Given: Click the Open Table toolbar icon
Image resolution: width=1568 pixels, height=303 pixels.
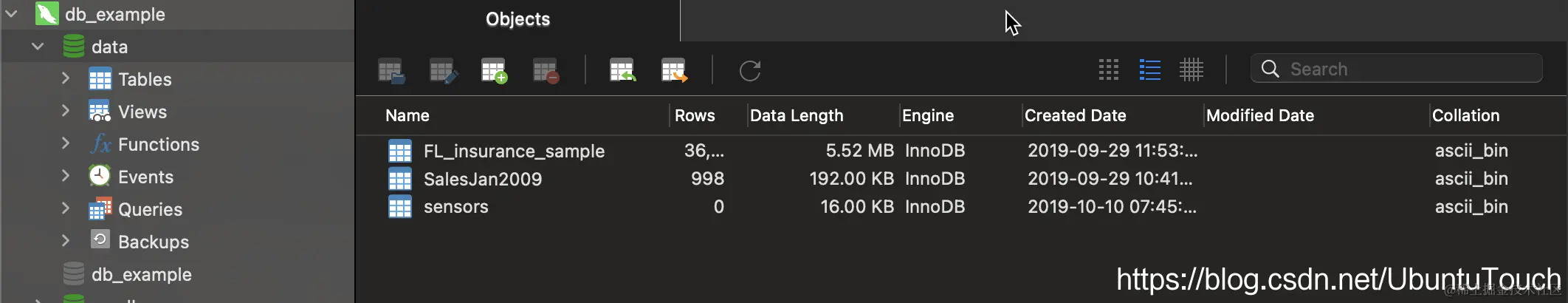Looking at the screenshot, I should 391,71.
